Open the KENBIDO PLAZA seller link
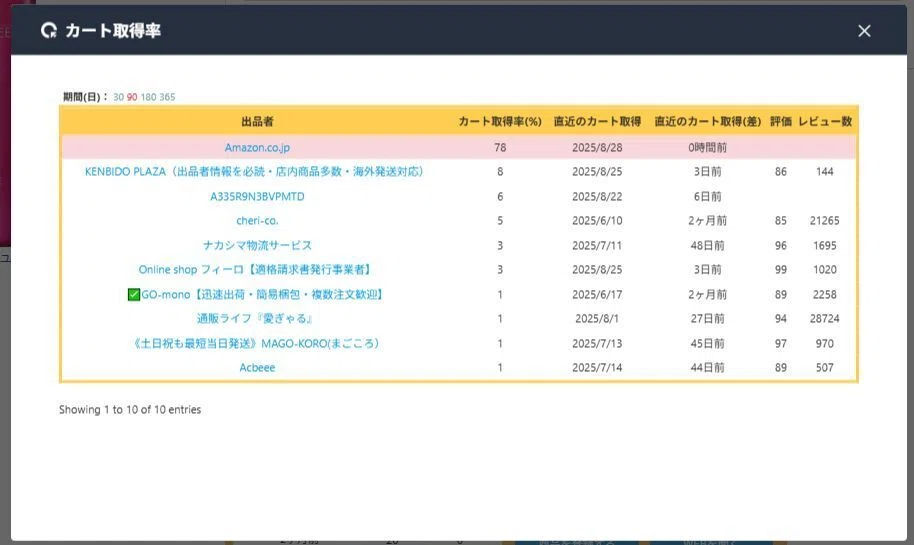Screen dimensions: 914x545 [x=254, y=171]
